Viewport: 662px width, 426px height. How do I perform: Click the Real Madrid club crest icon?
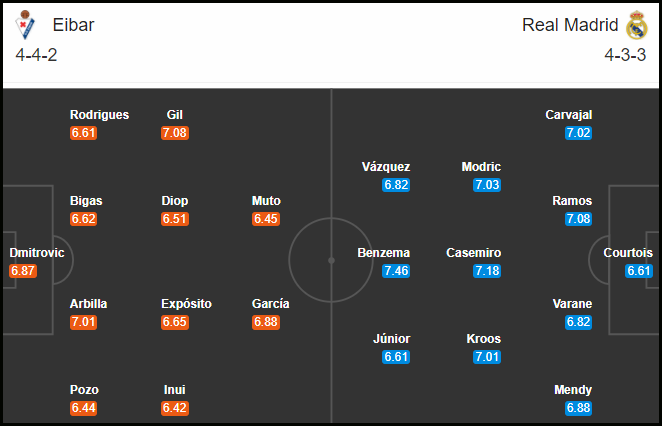[637, 25]
